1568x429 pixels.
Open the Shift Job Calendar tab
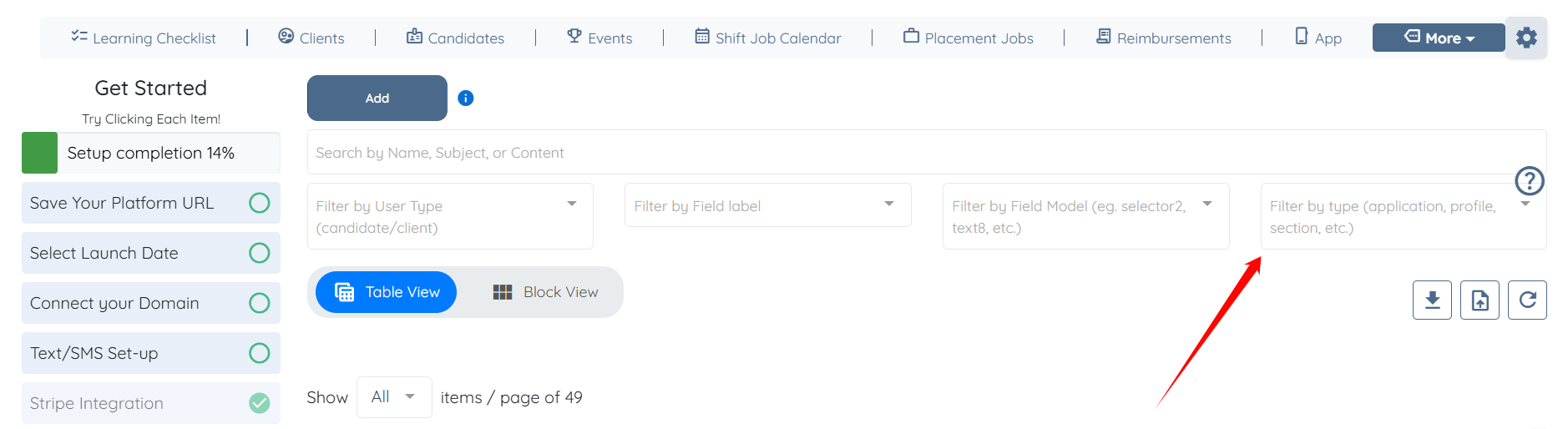[768, 38]
